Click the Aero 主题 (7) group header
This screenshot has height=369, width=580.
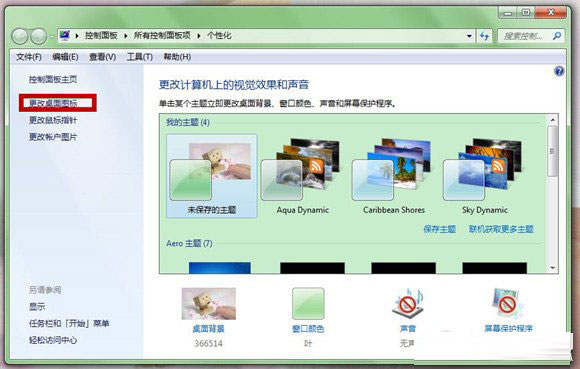189,244
